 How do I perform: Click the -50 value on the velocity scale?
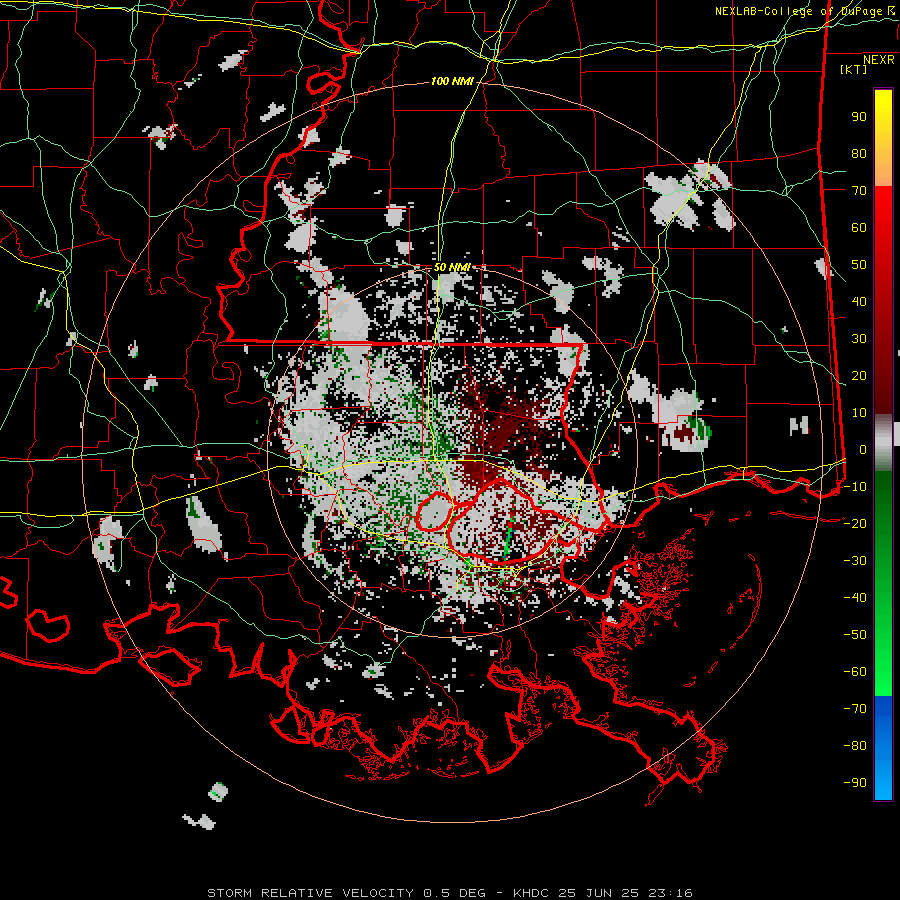click(x=855, y=635)
